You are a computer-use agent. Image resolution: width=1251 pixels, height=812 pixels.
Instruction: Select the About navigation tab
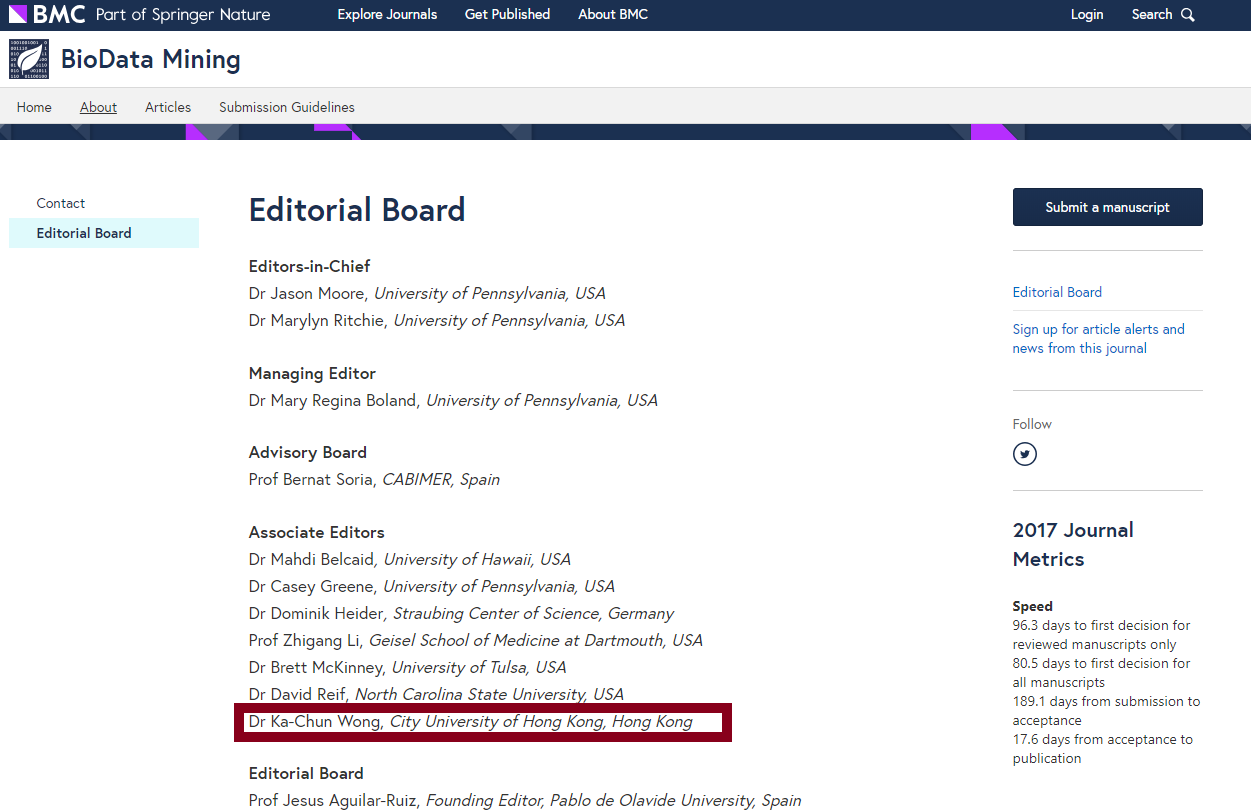pyautogui.click(x=98, y=107)
